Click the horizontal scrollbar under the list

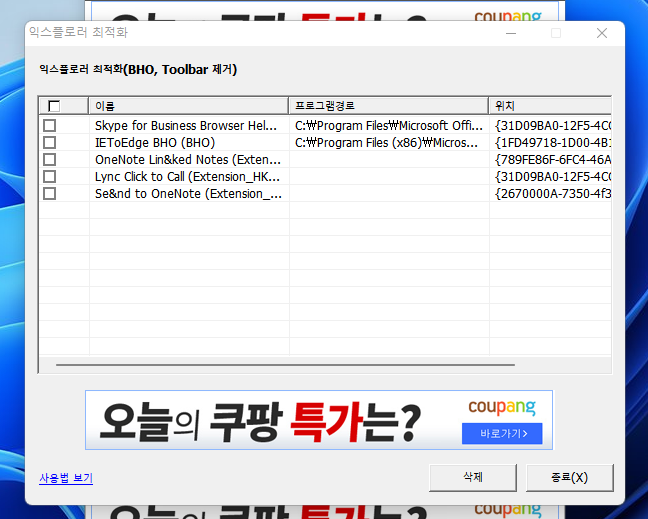(x=285, y=365)
